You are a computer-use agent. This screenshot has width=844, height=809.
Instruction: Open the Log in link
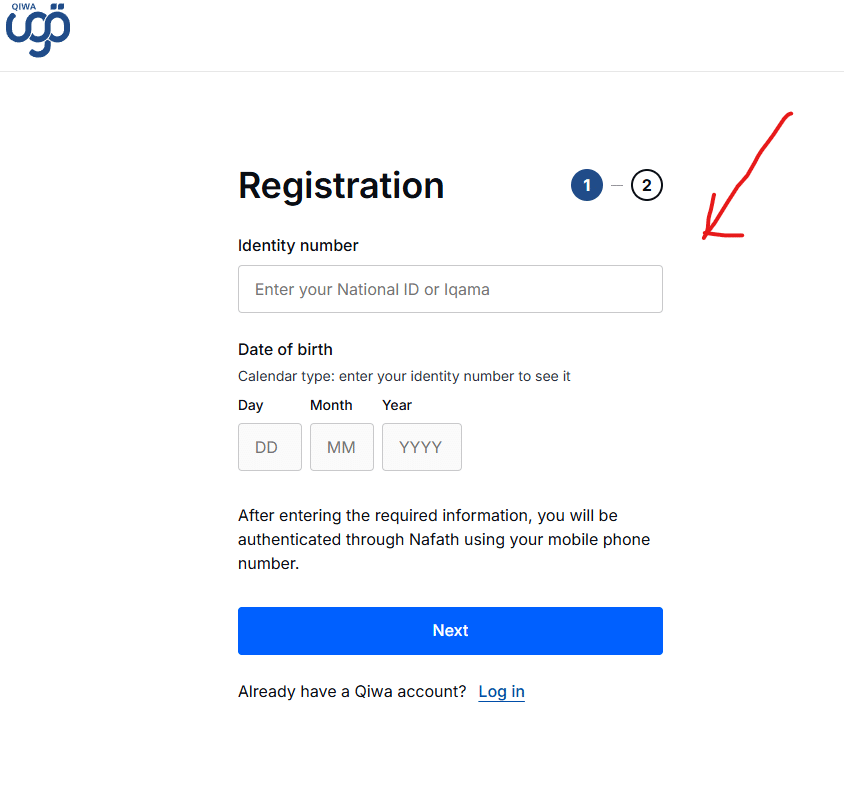pos(501,691)
